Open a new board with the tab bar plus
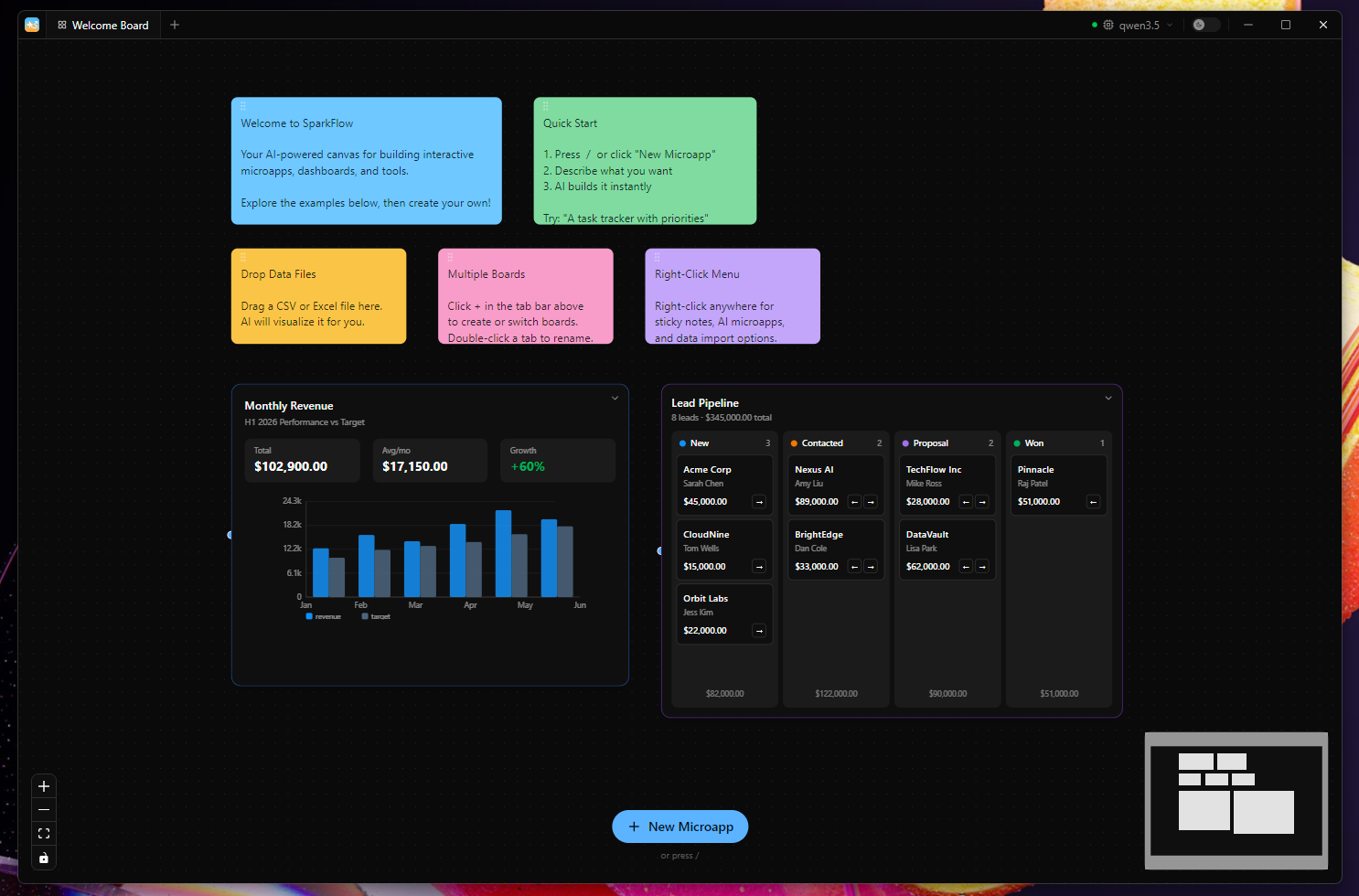This screenshot has width=1359, height=896. coord(175,24)
